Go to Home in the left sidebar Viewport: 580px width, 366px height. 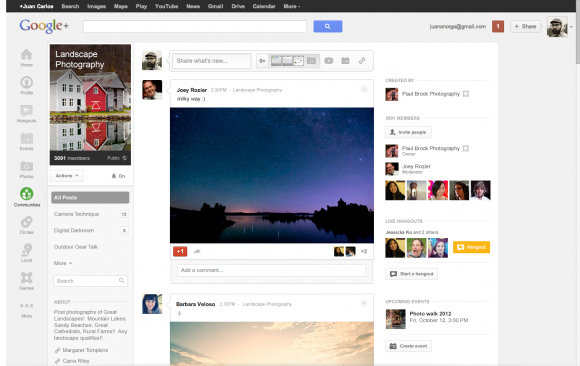point(26,58)
